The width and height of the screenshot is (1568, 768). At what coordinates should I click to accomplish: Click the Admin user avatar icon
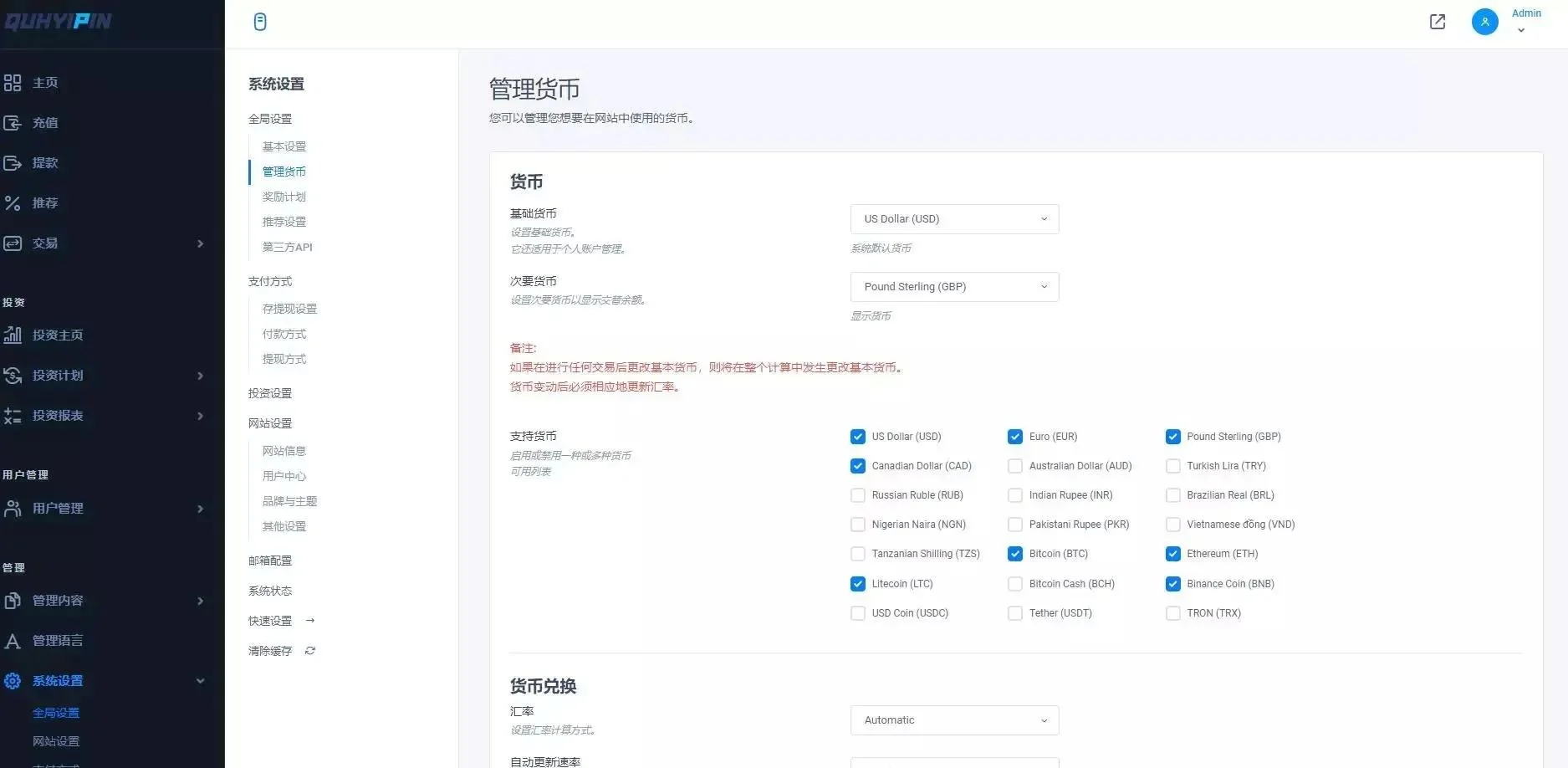(x=1484, y=22)
